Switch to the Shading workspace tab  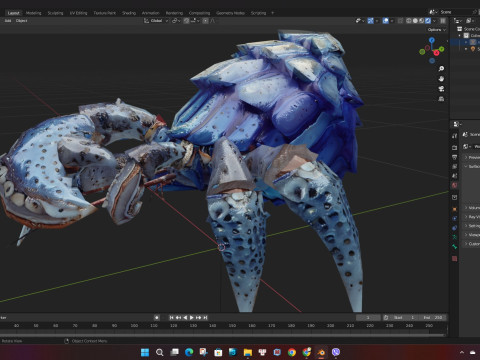tap(129, 13)
